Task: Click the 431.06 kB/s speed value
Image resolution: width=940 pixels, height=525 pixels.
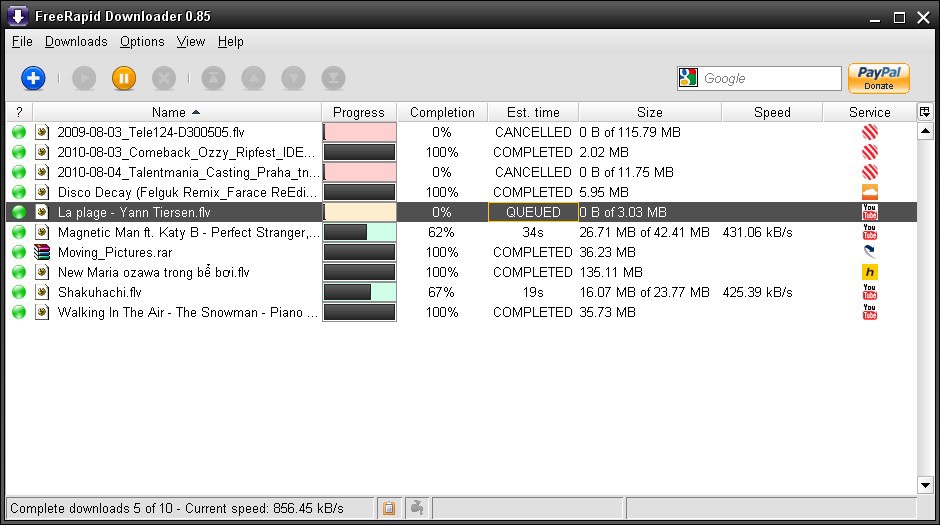Action: pyautogui.click(x=757, y=232)
